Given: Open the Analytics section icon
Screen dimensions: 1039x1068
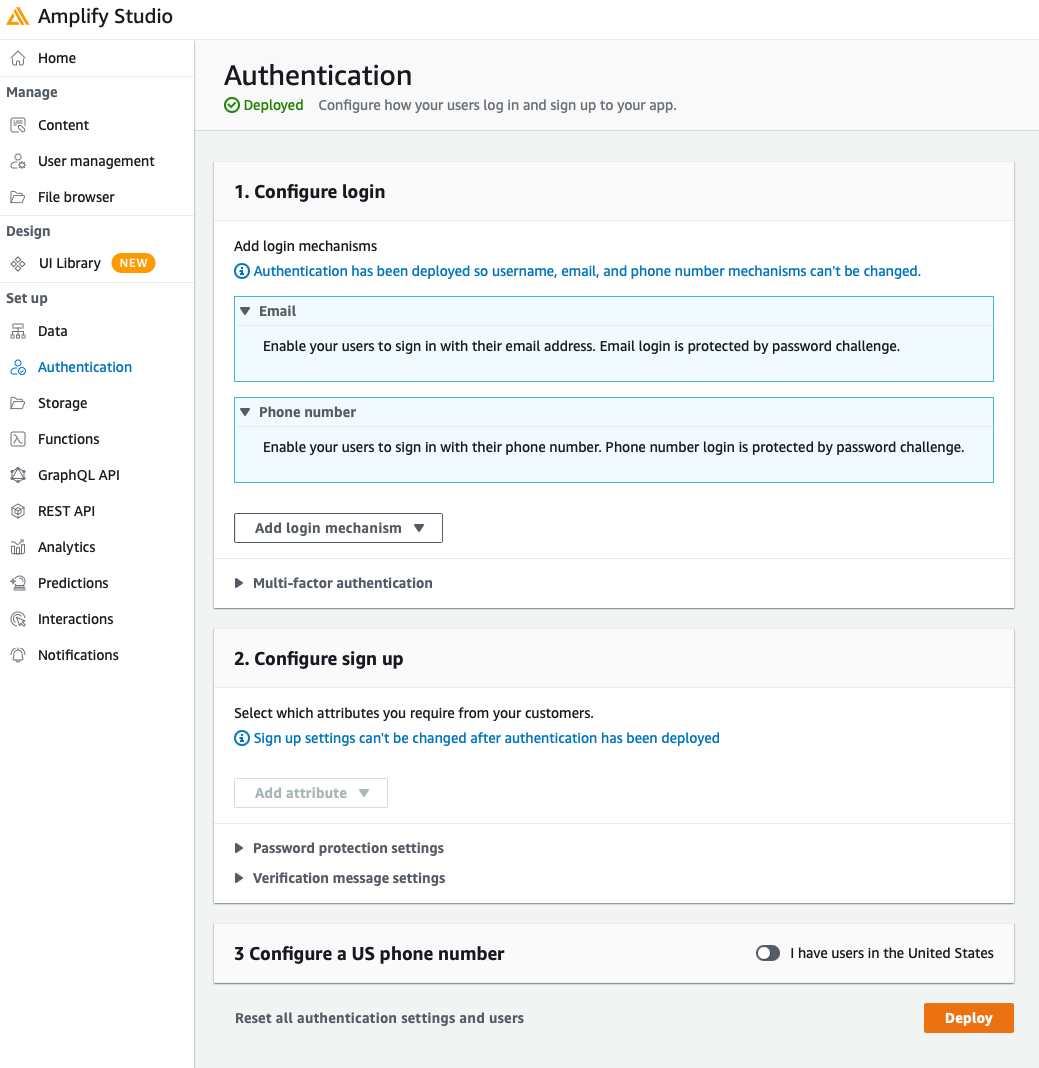Looking at the screenshot, I should click(18, 547).
